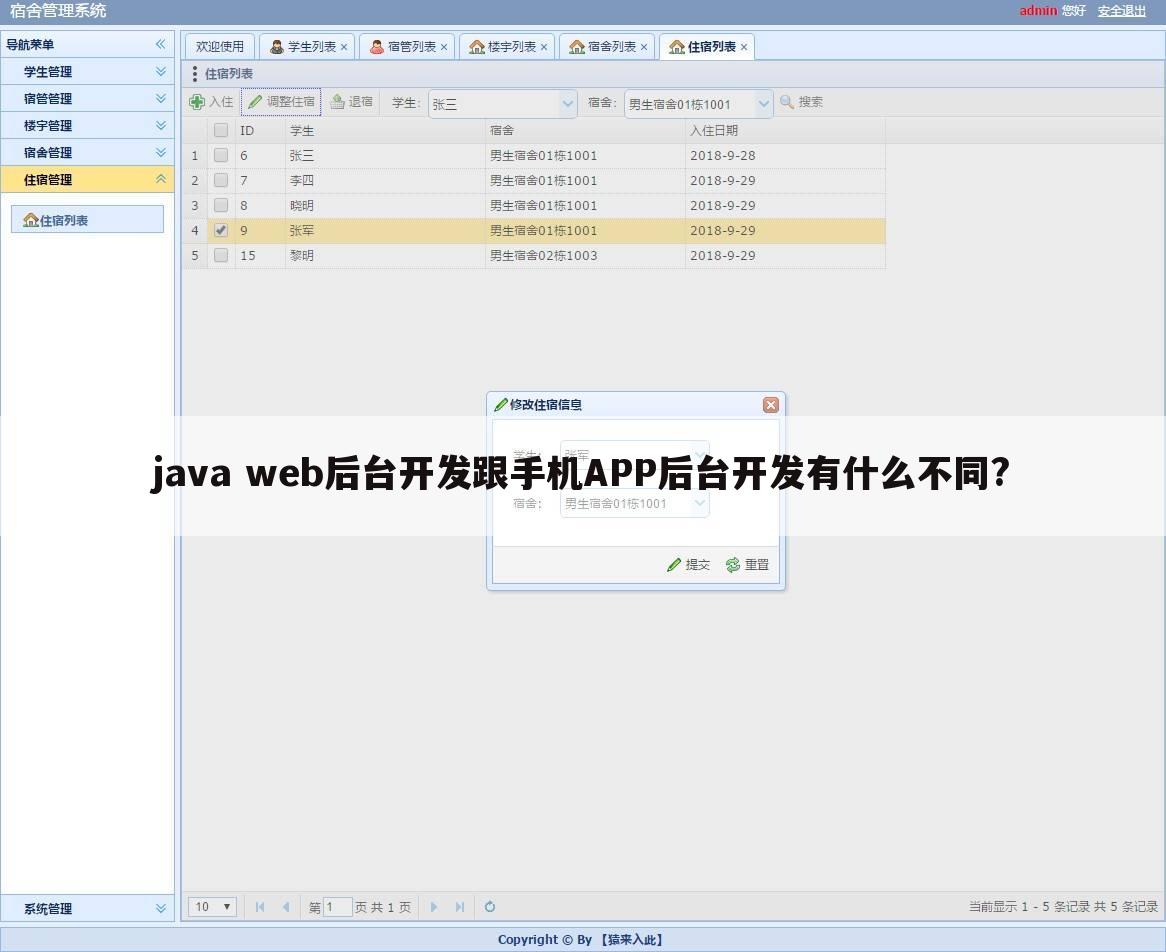This screenshot has height=952, width=1166.
Task: Click the admin username in the header
Action: (x=1038, y=10)
